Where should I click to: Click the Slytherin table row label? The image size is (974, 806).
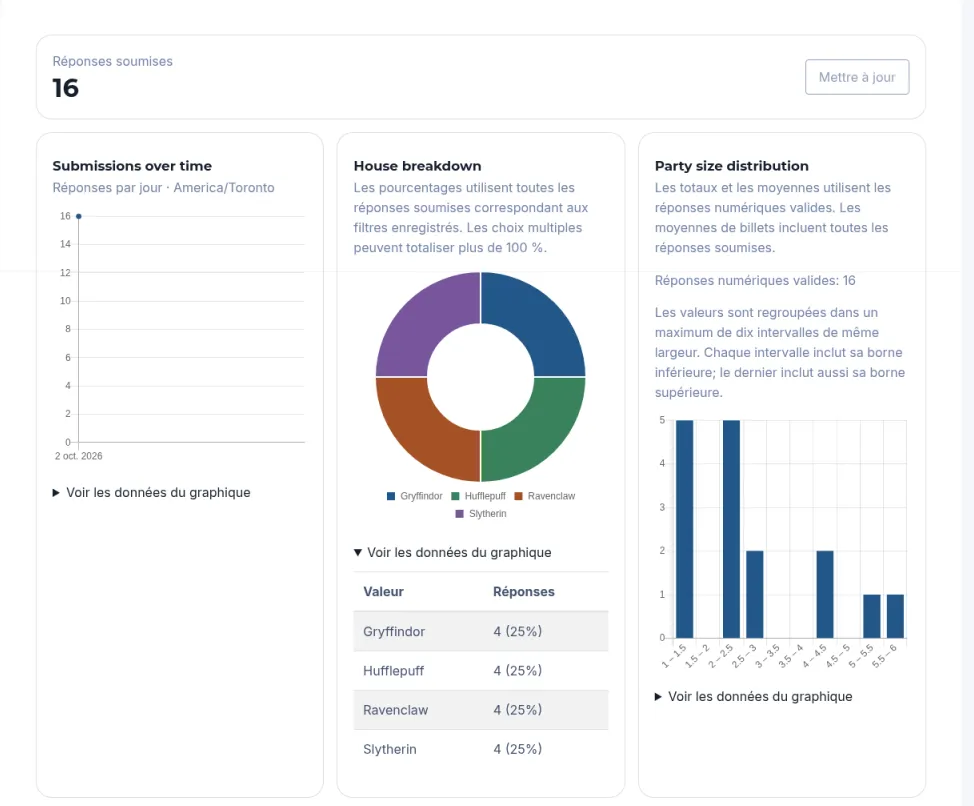[x=389, y=749]
